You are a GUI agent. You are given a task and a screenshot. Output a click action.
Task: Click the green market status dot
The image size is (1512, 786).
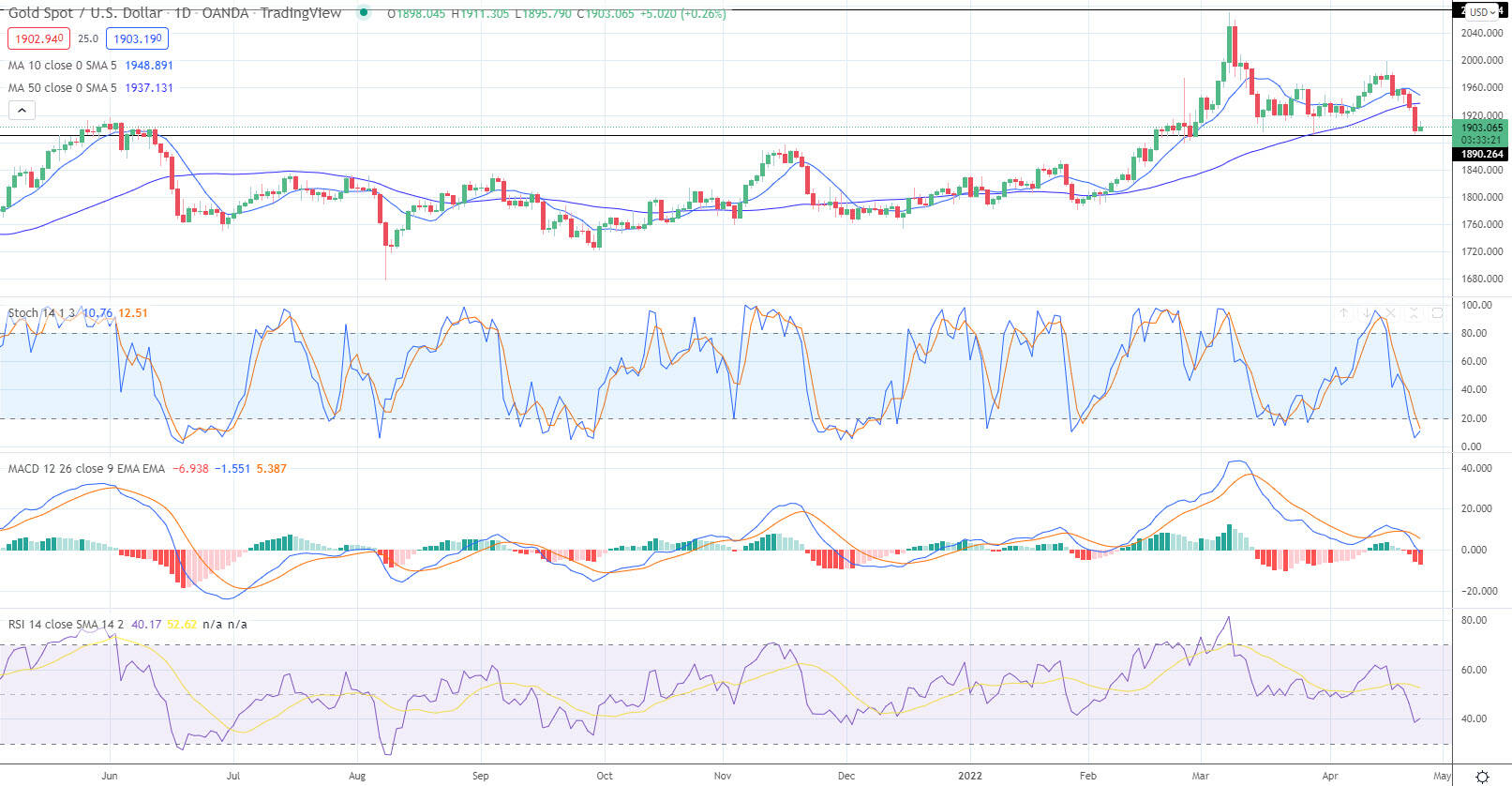(x=363, y=14)
